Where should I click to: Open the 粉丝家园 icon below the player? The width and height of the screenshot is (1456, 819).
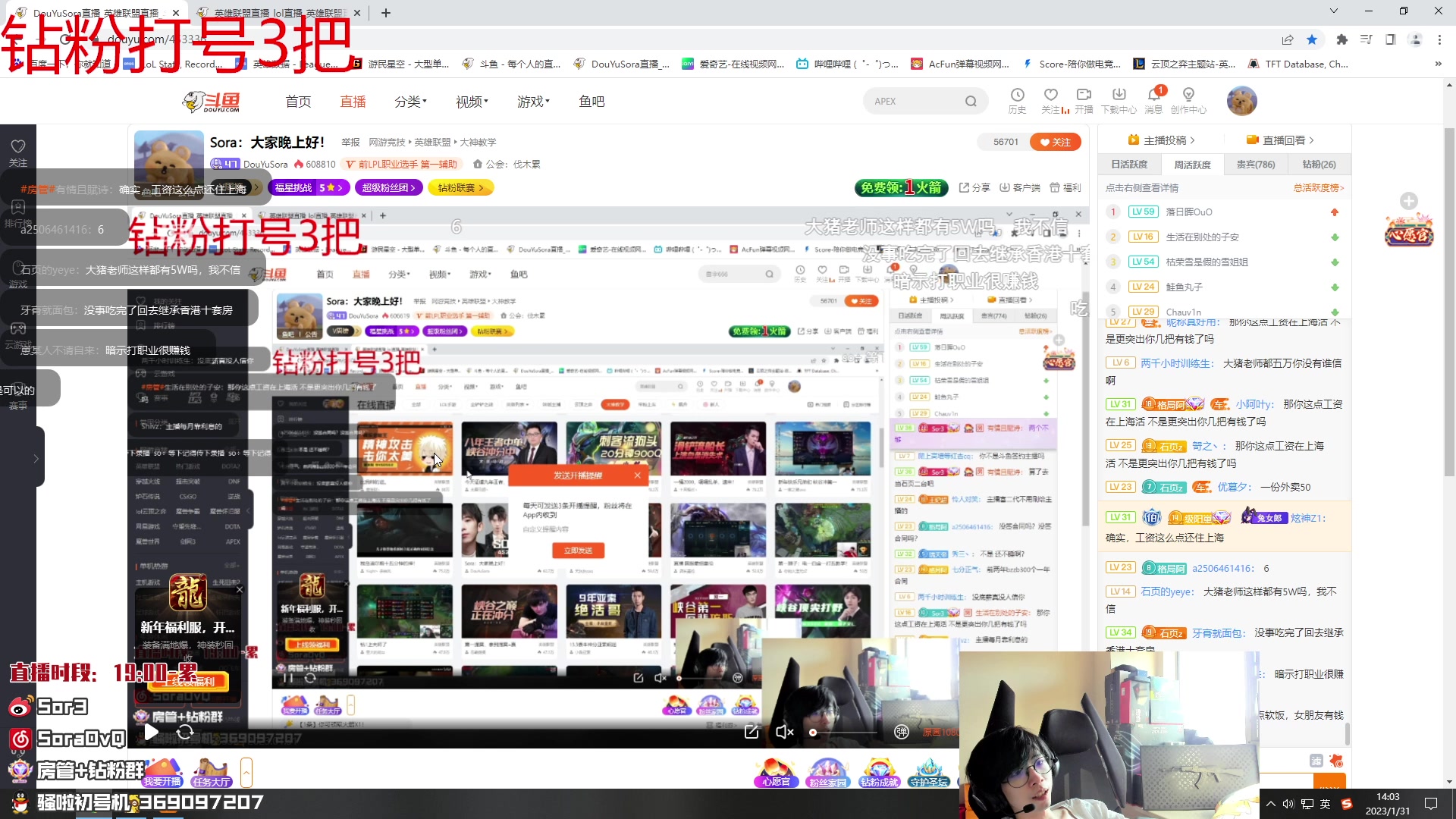tap(827, 773)
